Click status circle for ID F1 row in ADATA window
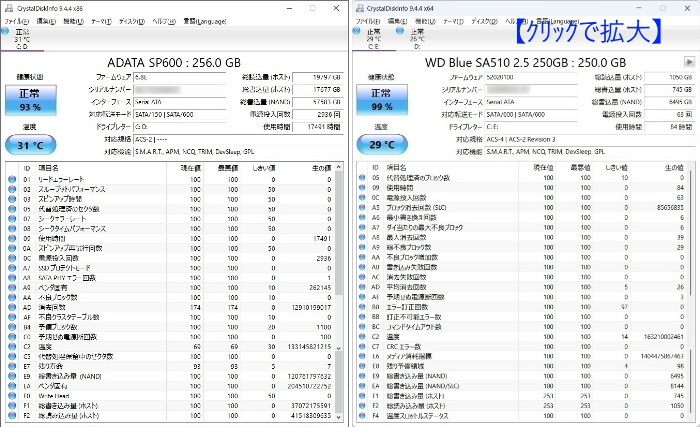The image size is (700, 427). pos(12,406)
